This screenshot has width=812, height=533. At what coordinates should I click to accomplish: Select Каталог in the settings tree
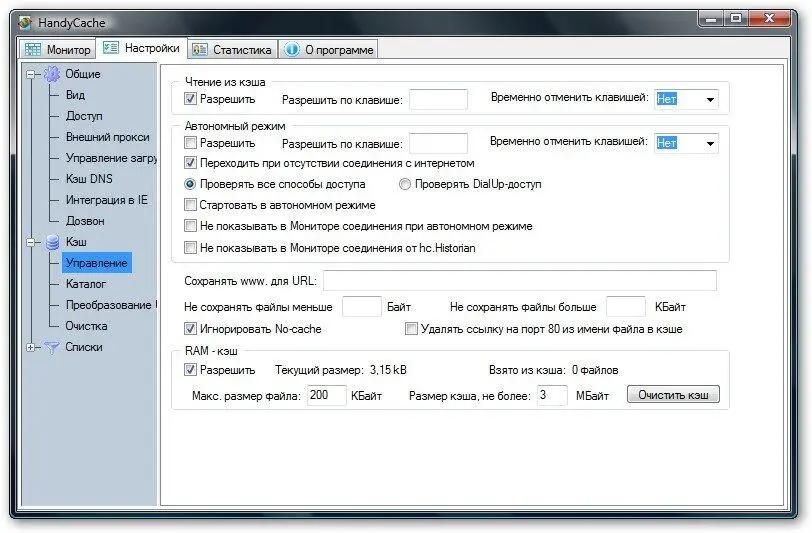85,284
